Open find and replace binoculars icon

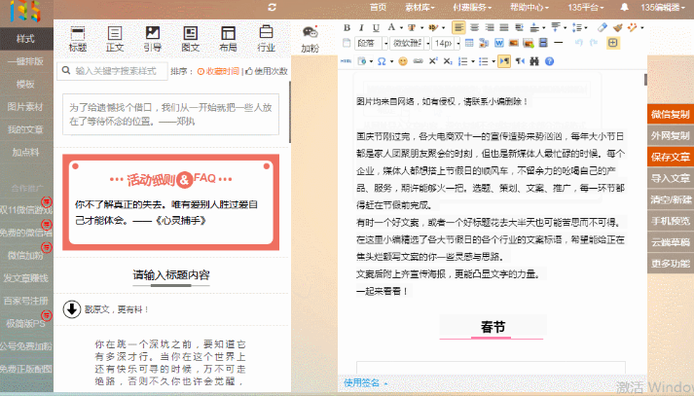[x=534, y=62]
